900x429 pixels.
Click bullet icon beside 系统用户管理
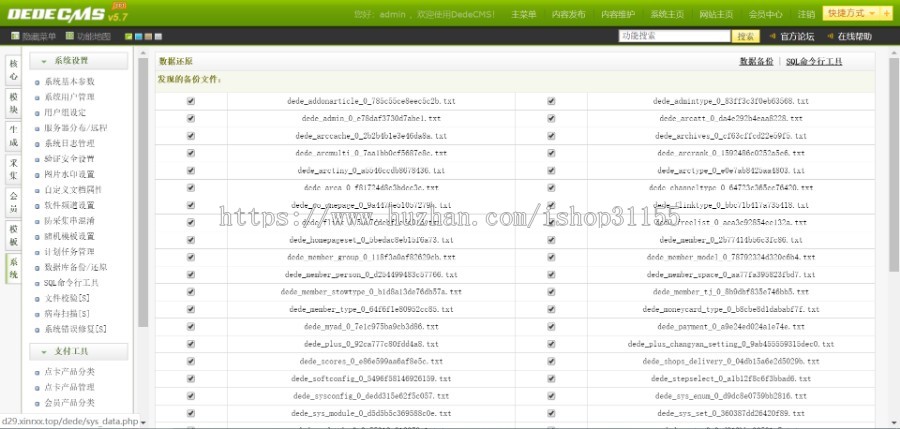[37, 98]
